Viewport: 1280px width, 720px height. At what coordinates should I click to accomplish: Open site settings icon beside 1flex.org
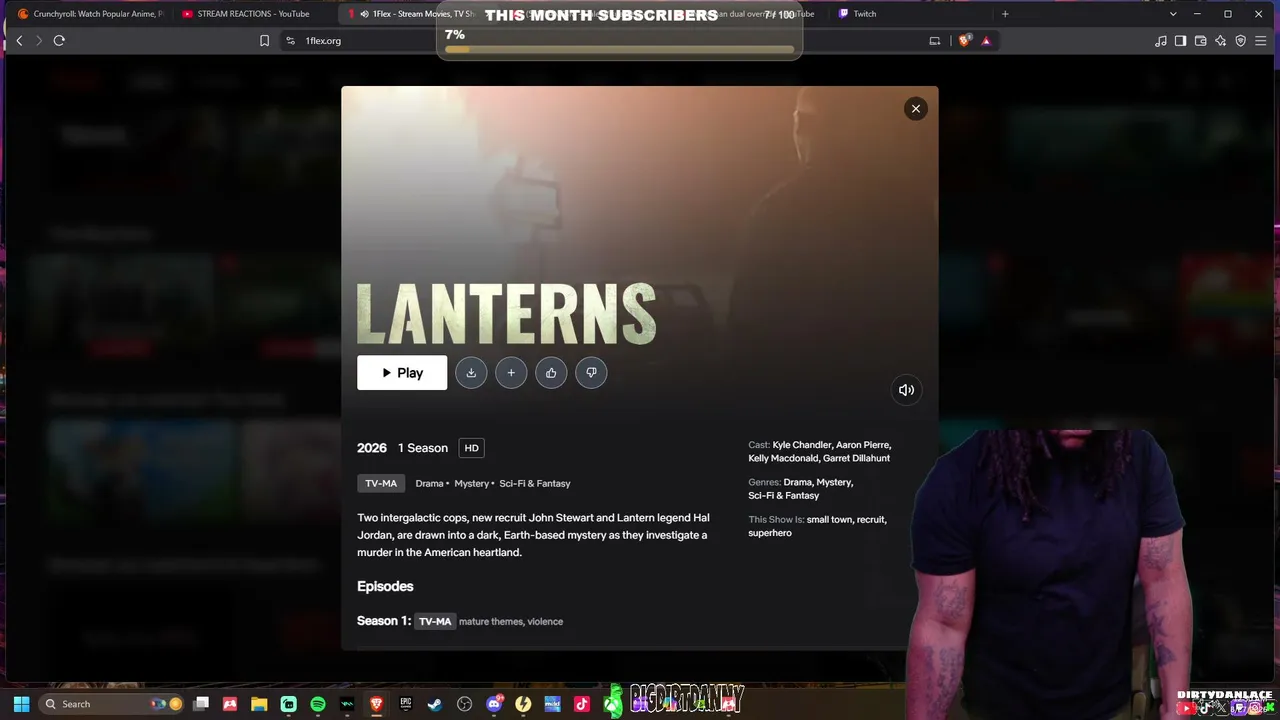(291, 41)
